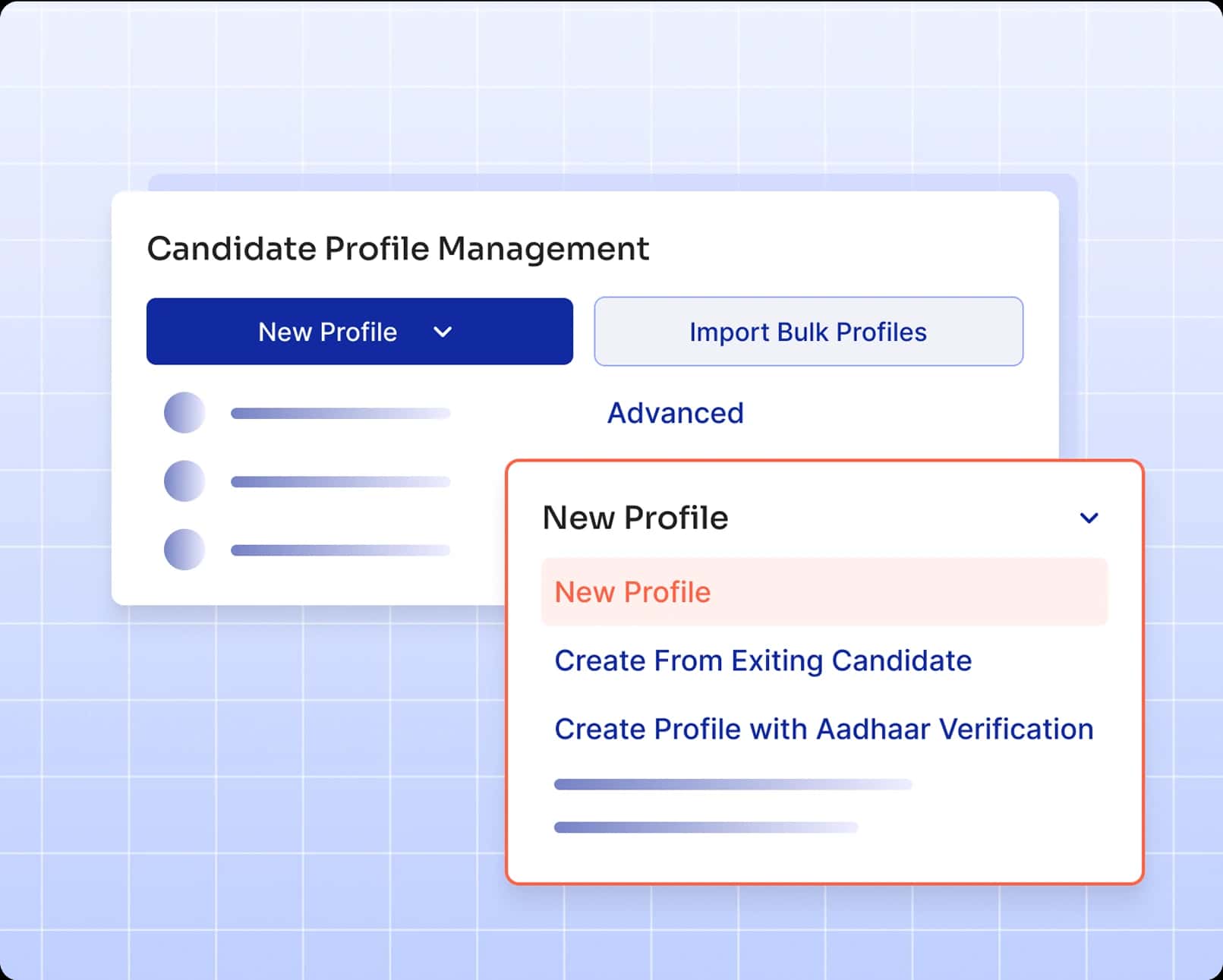The image size is (1223, 980).
Task: Select the middle candidate placeholder line
Action: coord(340,482)
